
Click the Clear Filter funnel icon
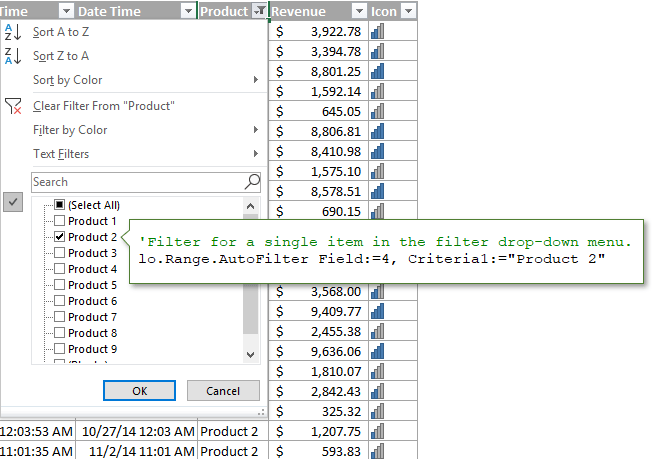12,106
